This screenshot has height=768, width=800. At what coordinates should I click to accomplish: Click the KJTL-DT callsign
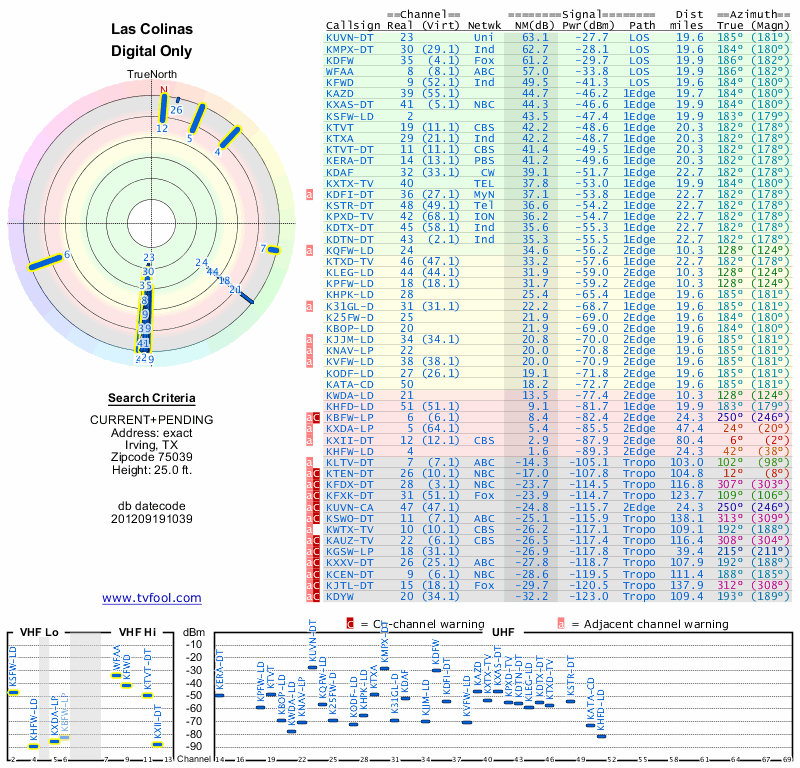349,585
